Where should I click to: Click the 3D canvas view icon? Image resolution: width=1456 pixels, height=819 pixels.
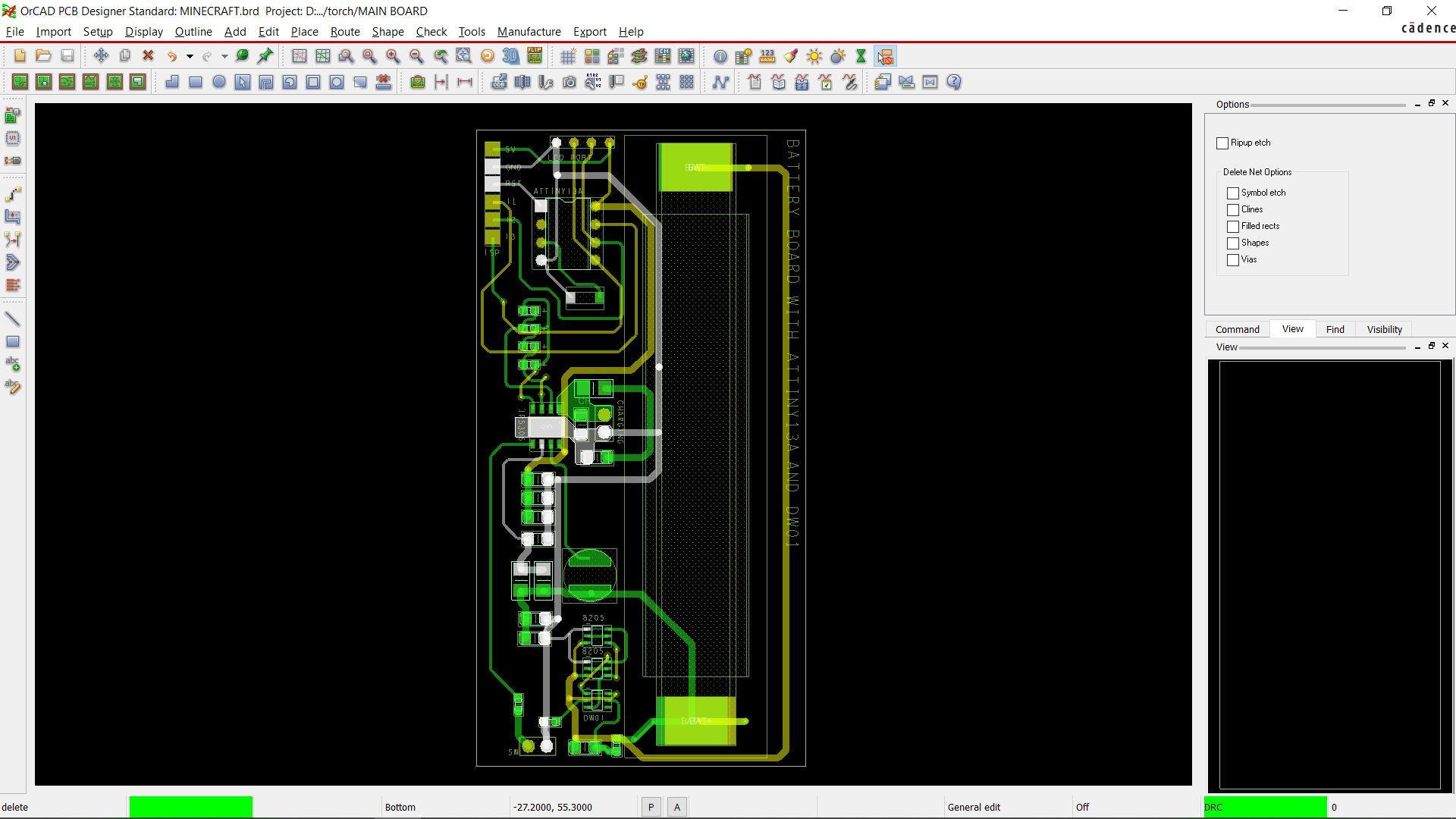pos(511,56)
